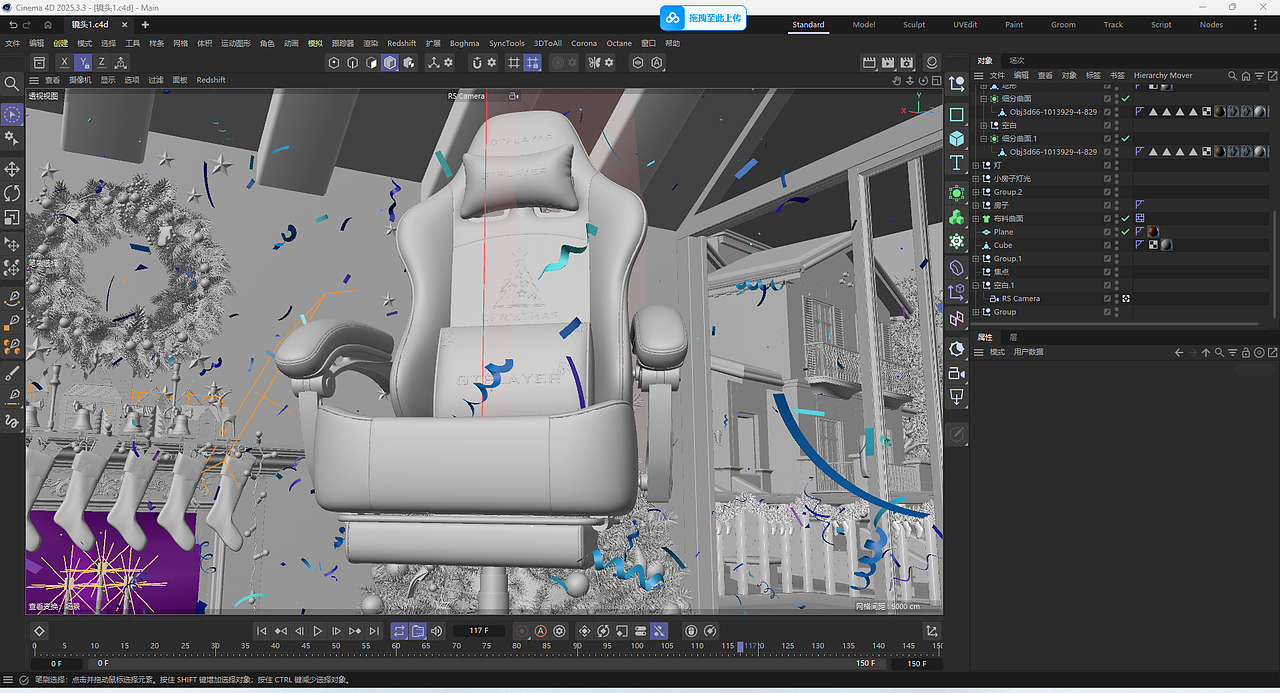Click the Cube primitive icon
The width and height of the screenshot is (1280, 693).
(957, 138)
